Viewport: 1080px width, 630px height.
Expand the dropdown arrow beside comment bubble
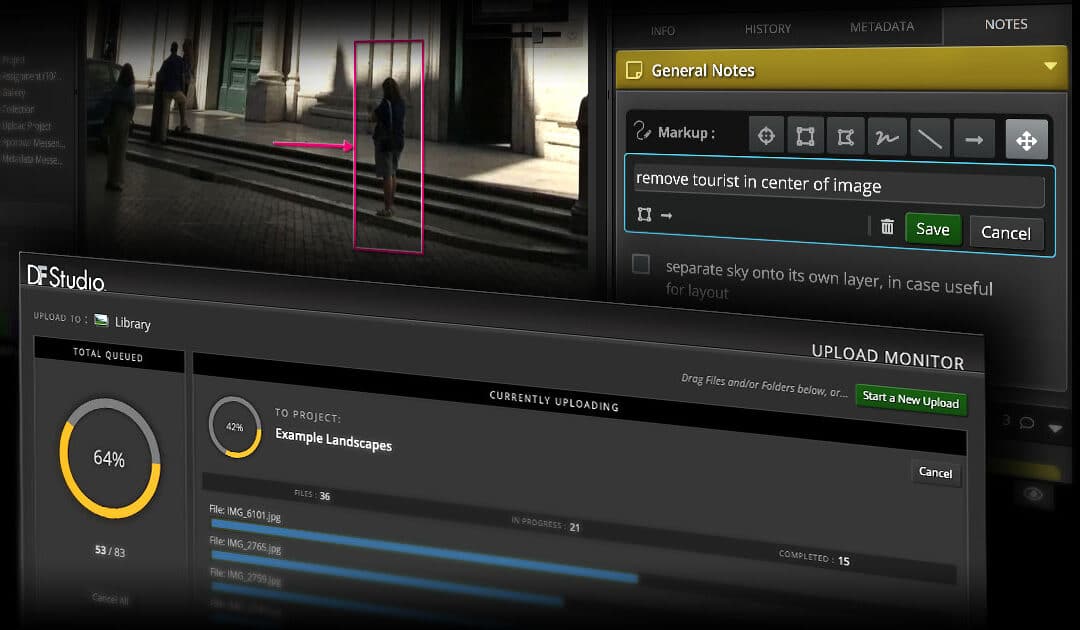(x=1055, y=428)
